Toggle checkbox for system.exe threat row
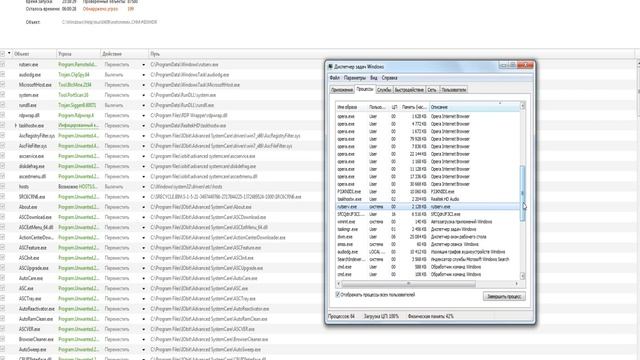The height and width of the screenshot is (360, 640). click(x=2, y=95)
